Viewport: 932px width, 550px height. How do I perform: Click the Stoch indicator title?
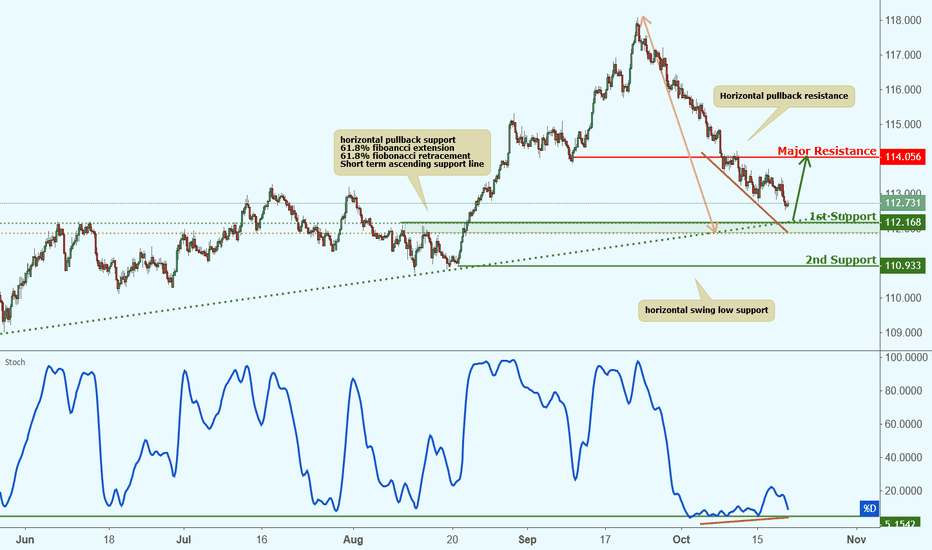[x=15, y=362]
